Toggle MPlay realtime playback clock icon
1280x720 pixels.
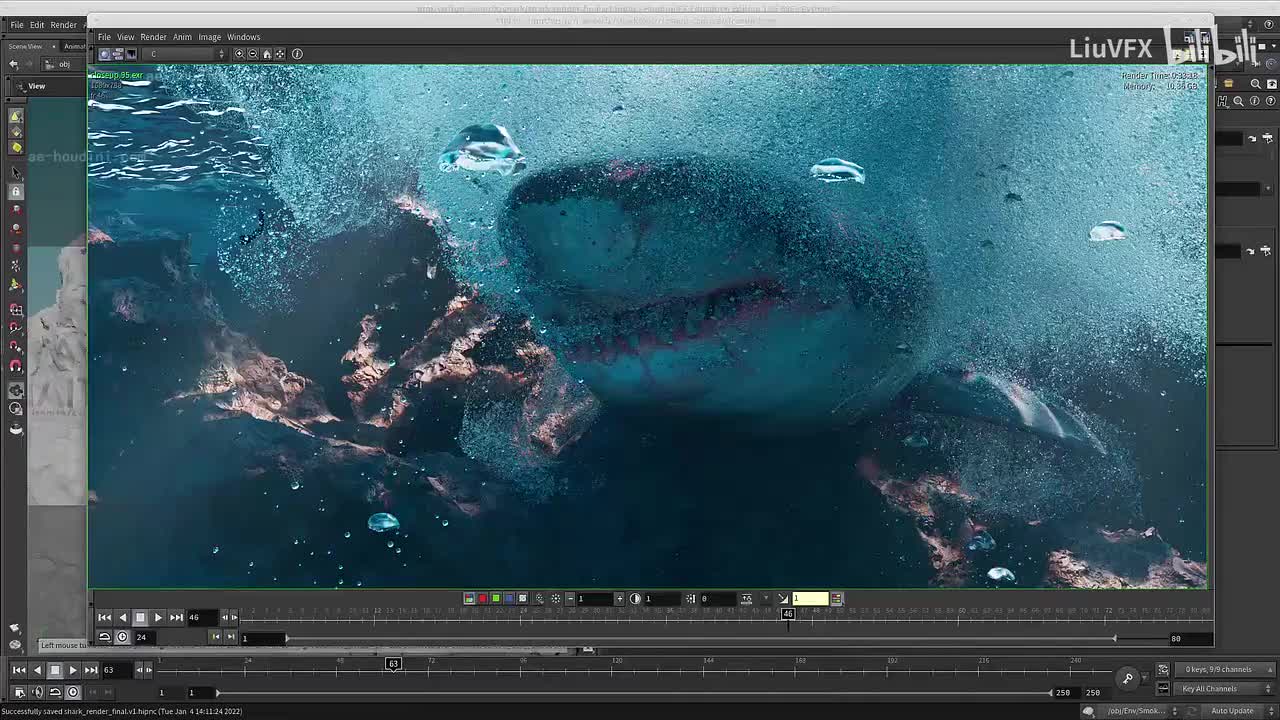coord(122,637)
